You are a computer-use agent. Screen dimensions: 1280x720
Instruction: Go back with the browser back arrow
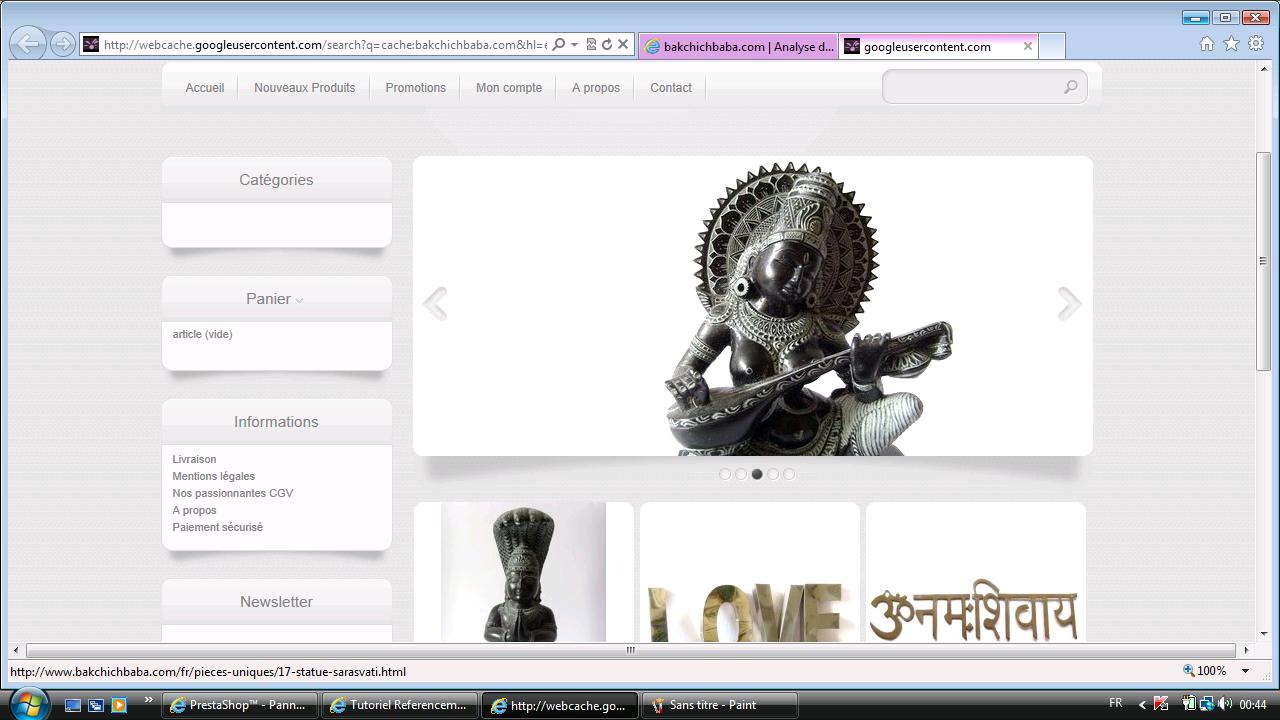pyautogui.click(x=28, y=43)
